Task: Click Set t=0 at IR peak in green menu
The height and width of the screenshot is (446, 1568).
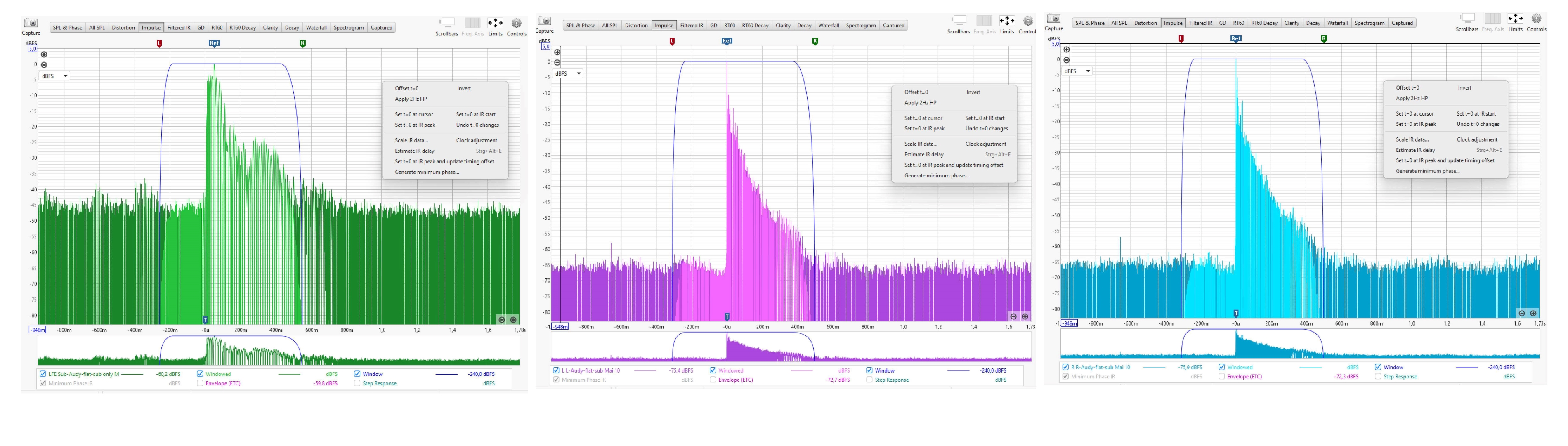Action: [x=415, y=125]
